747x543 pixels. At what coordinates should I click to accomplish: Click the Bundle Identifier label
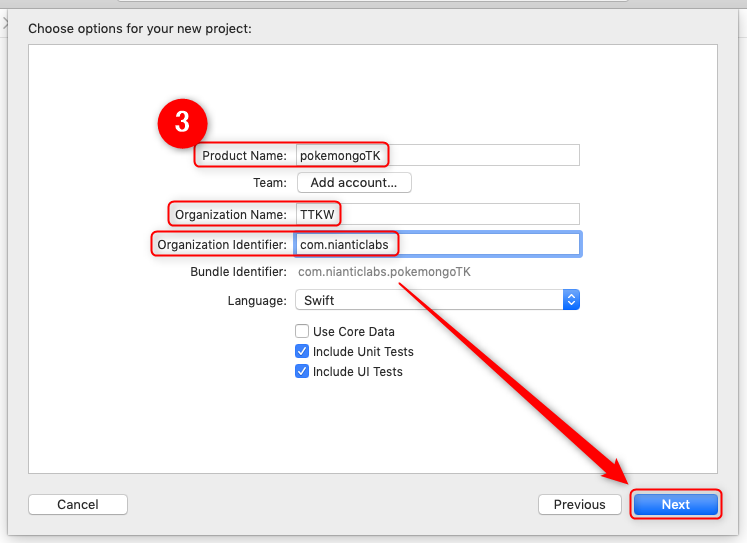pyautogui.click(x=238, y=272)
